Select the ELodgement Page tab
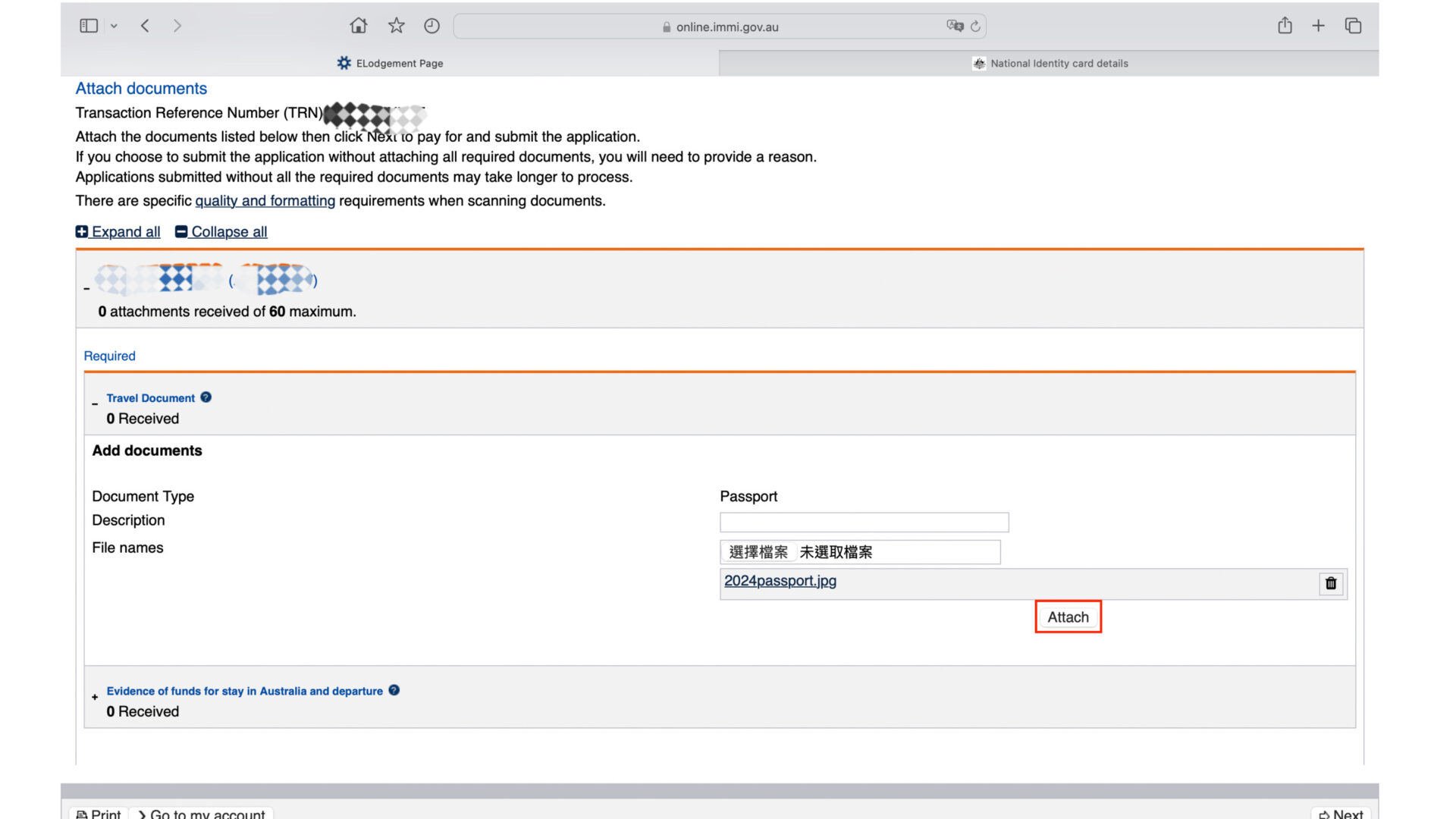This screenshot has width=1456, height=819. [390, 64]
